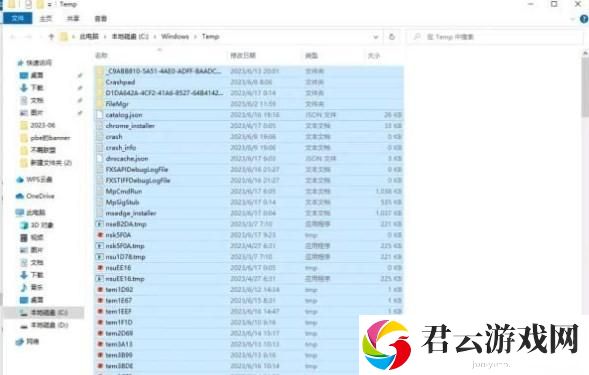Sort by the Type (类型) column header

click(311, 55)
